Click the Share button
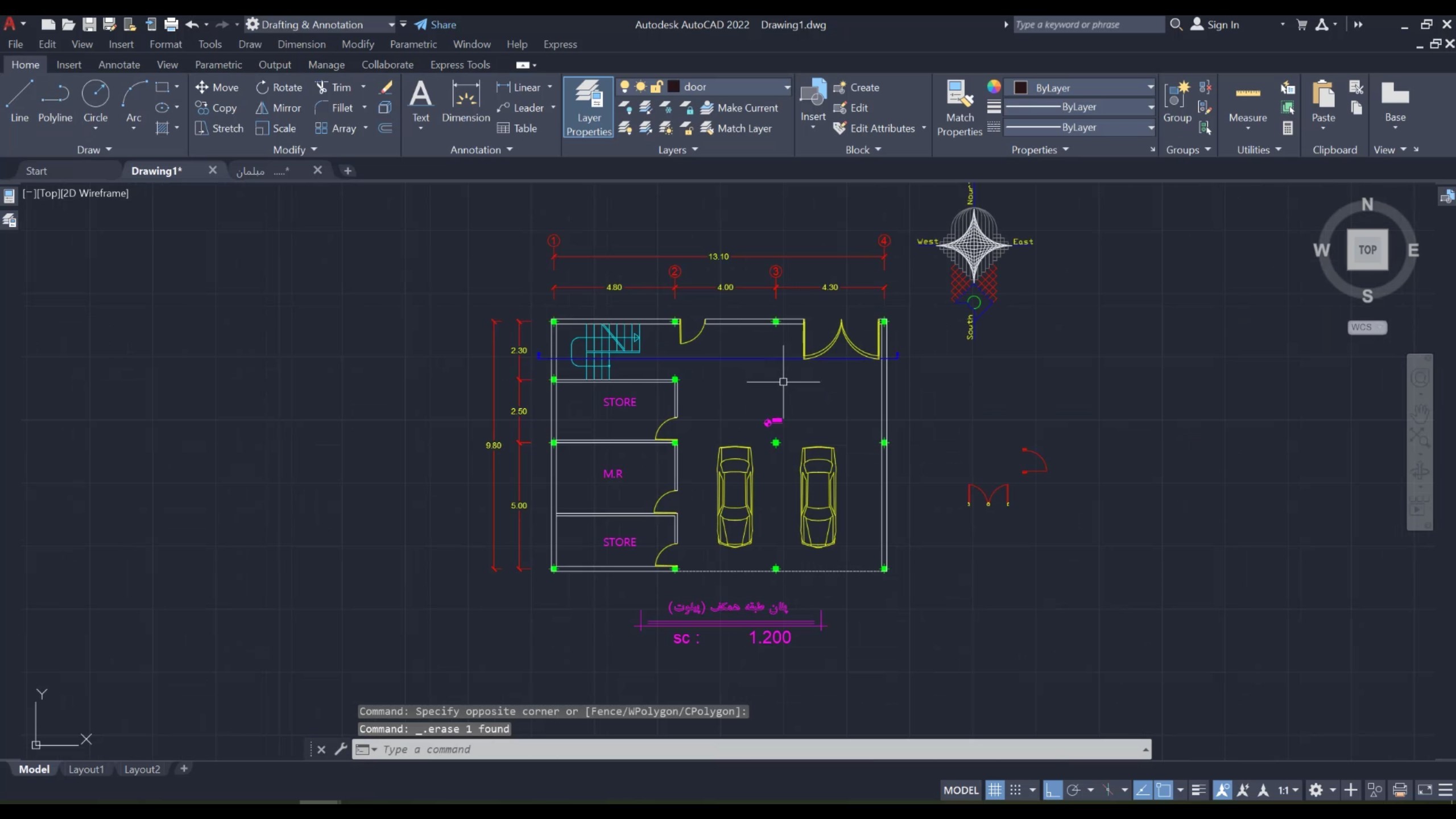Viewport: 1456px width, 819px height. [435, 24]
